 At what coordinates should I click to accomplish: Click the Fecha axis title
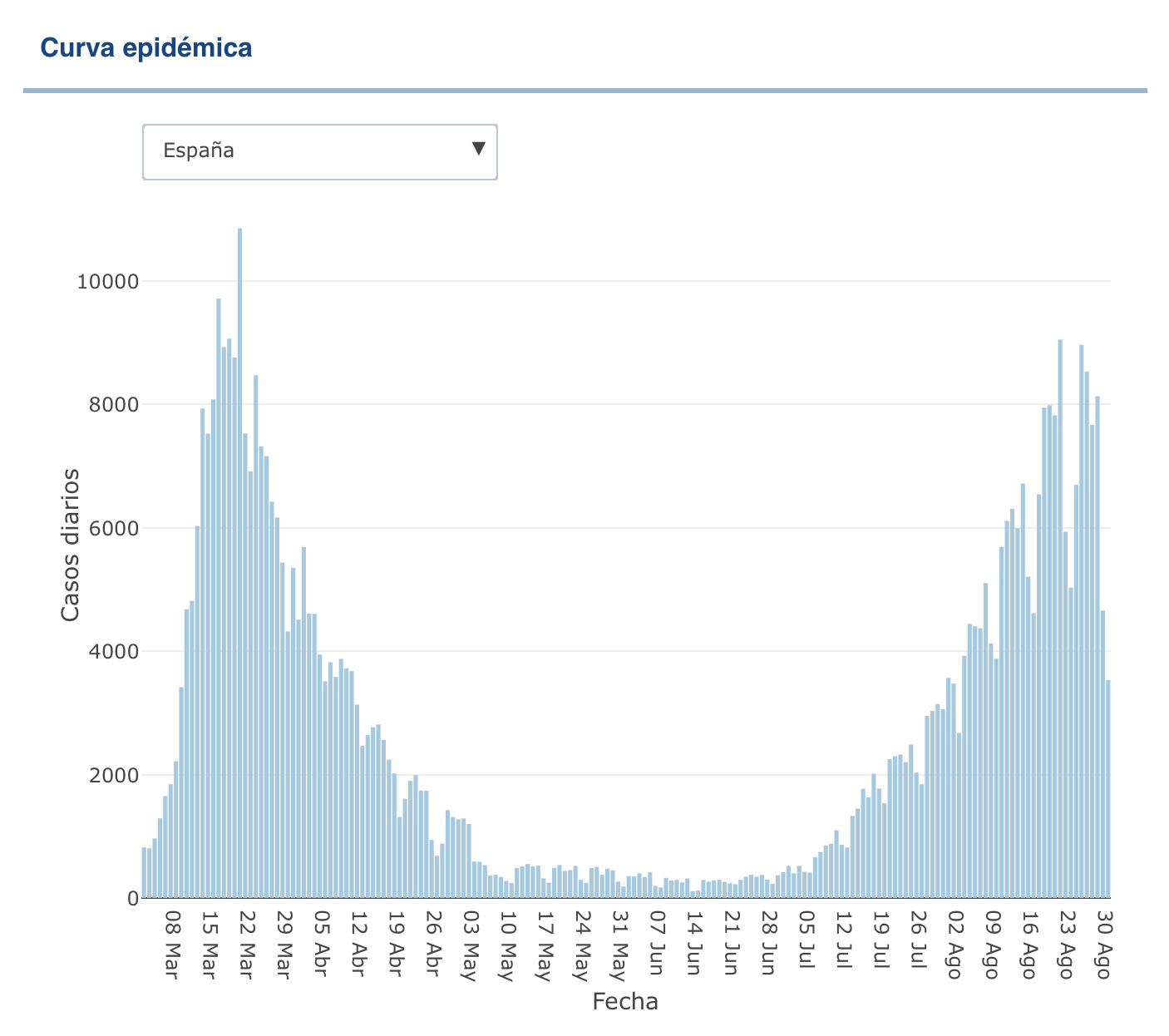(x=624, y=1002)
